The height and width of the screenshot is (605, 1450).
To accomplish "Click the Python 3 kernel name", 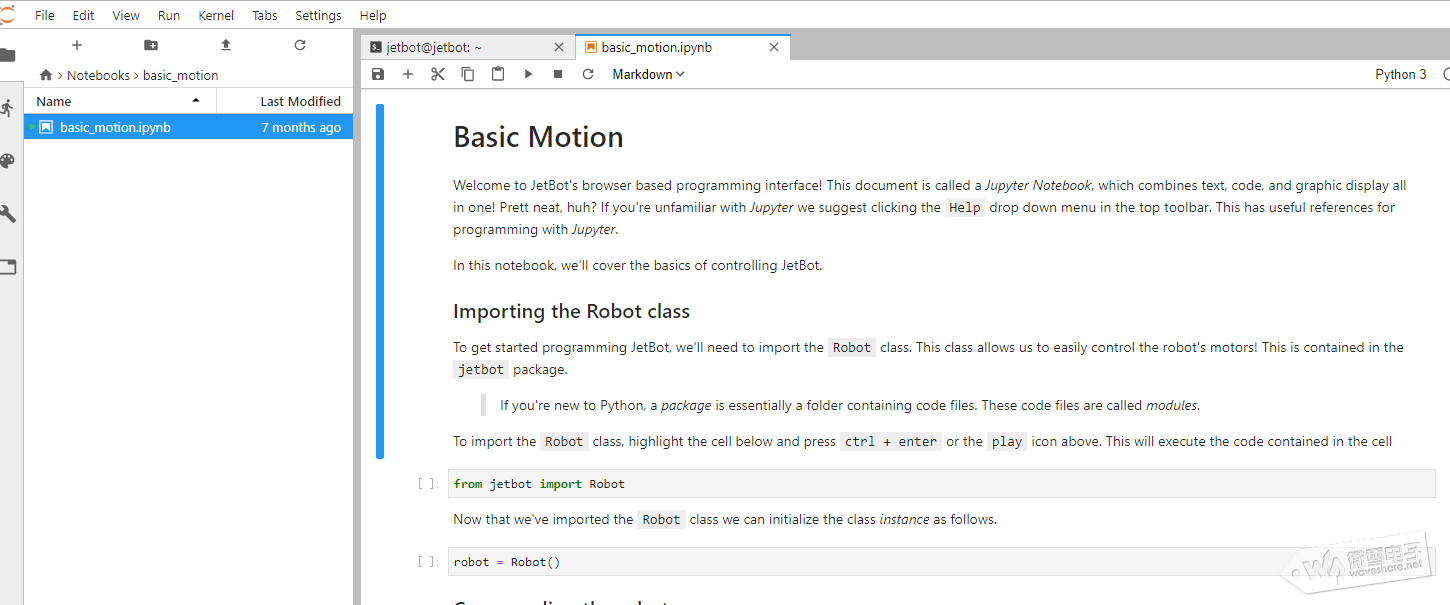I will (x=1400, y=74).
